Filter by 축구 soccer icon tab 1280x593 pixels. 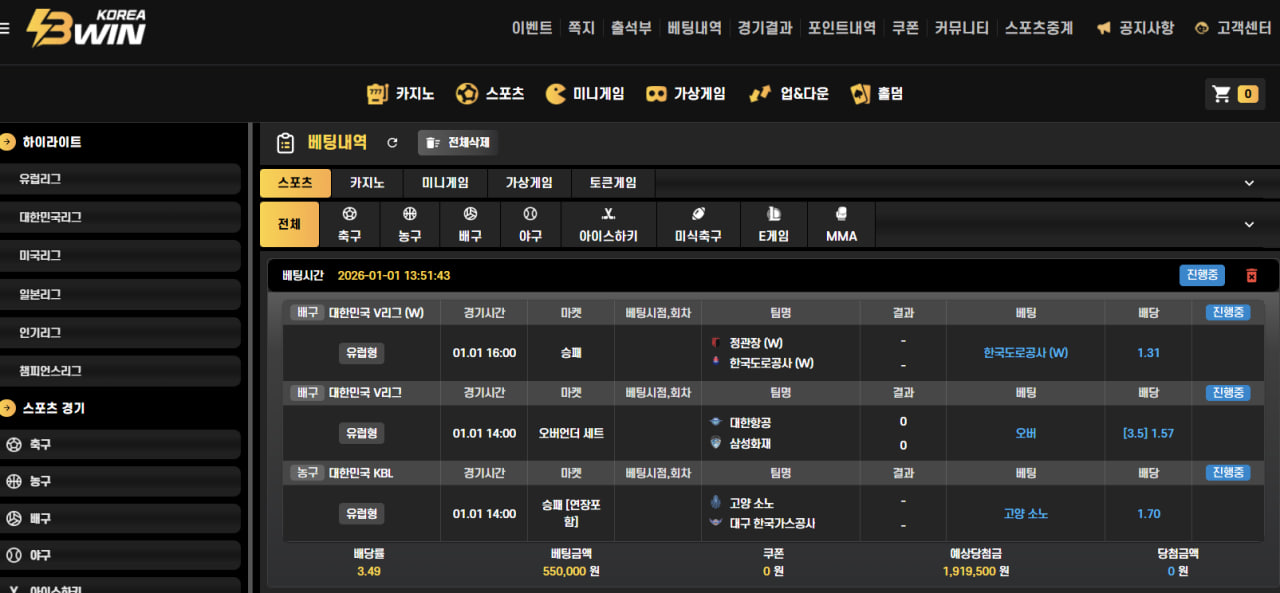[349, 225]
